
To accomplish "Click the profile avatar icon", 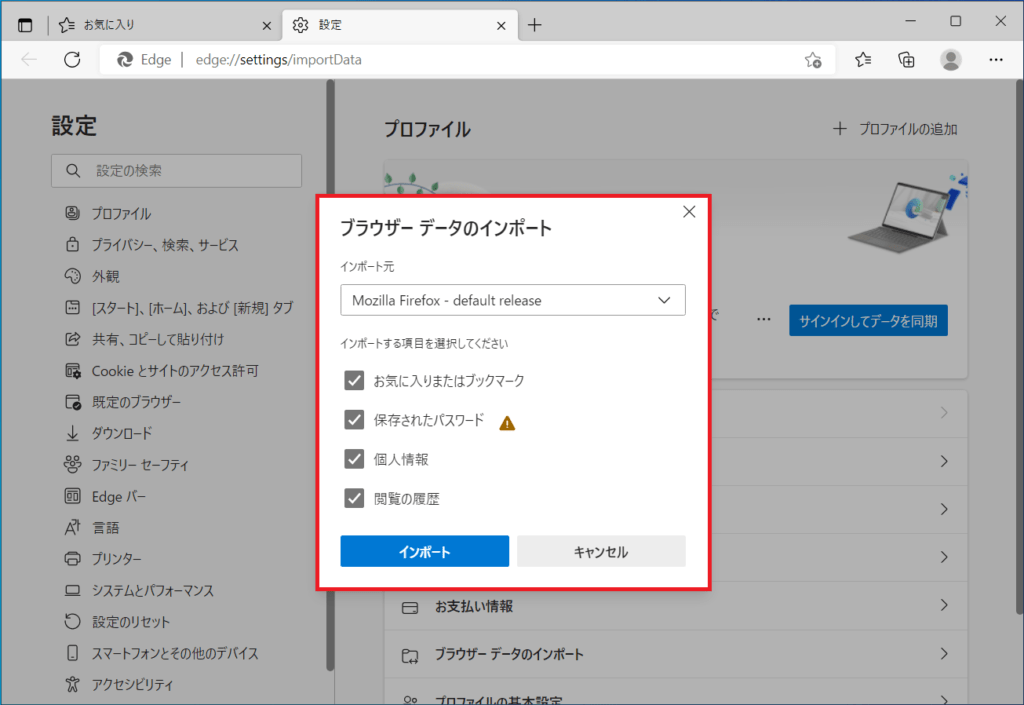I will click(951, 60).
